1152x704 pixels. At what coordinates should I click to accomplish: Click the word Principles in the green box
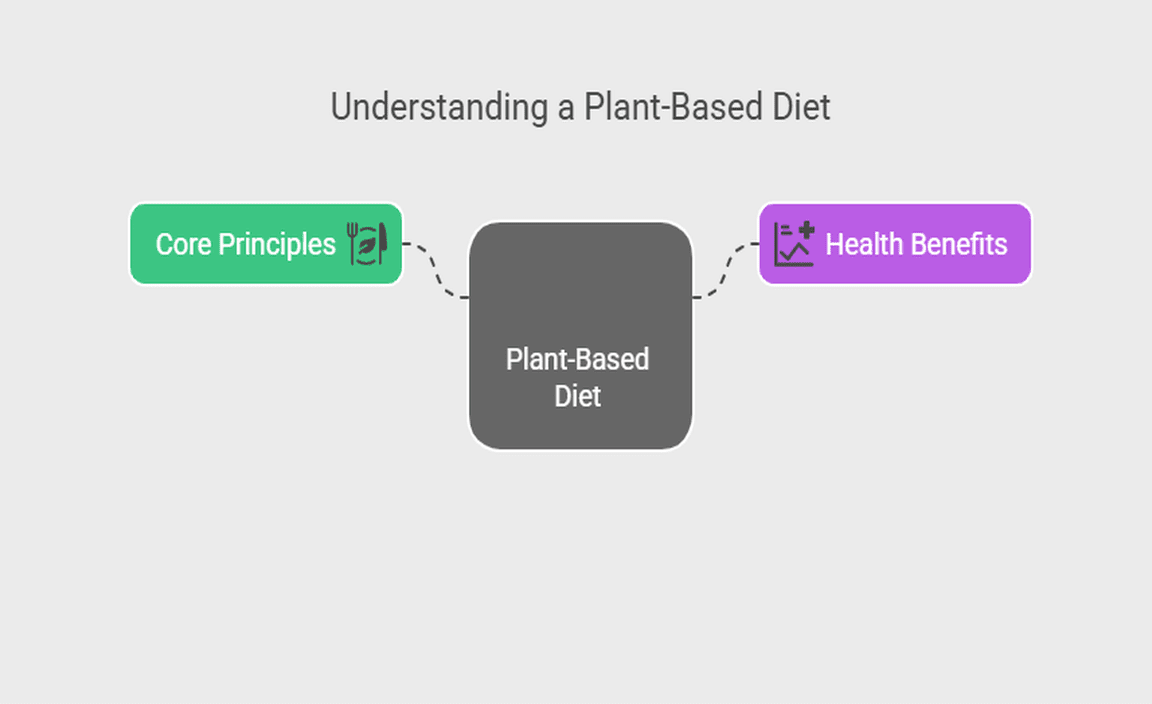(277, 244)
